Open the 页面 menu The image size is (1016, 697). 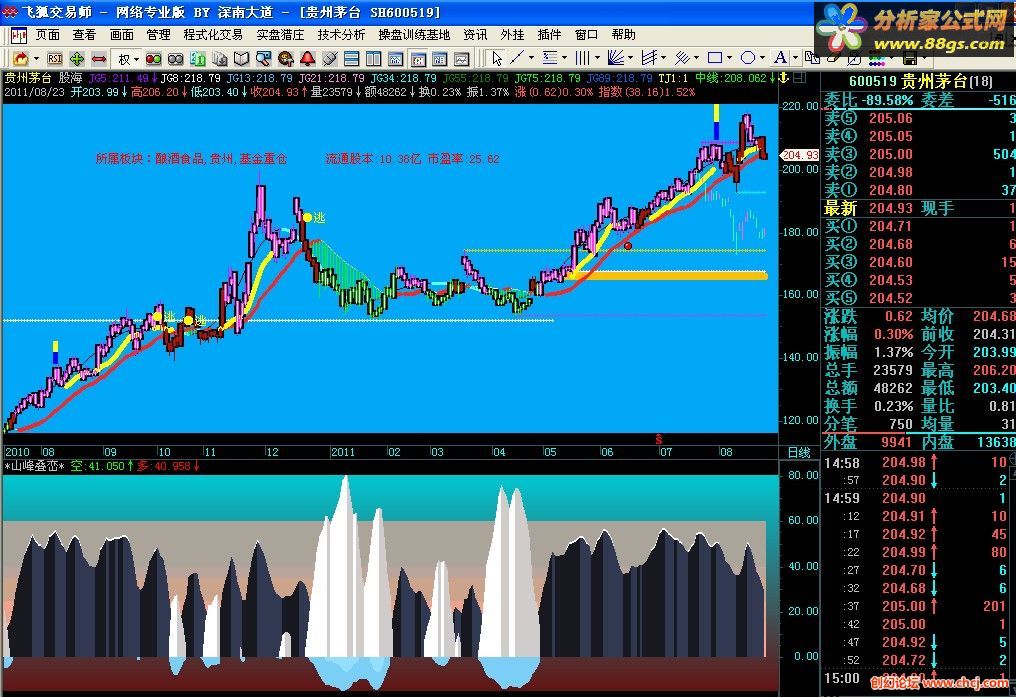(x=47, y=35)
